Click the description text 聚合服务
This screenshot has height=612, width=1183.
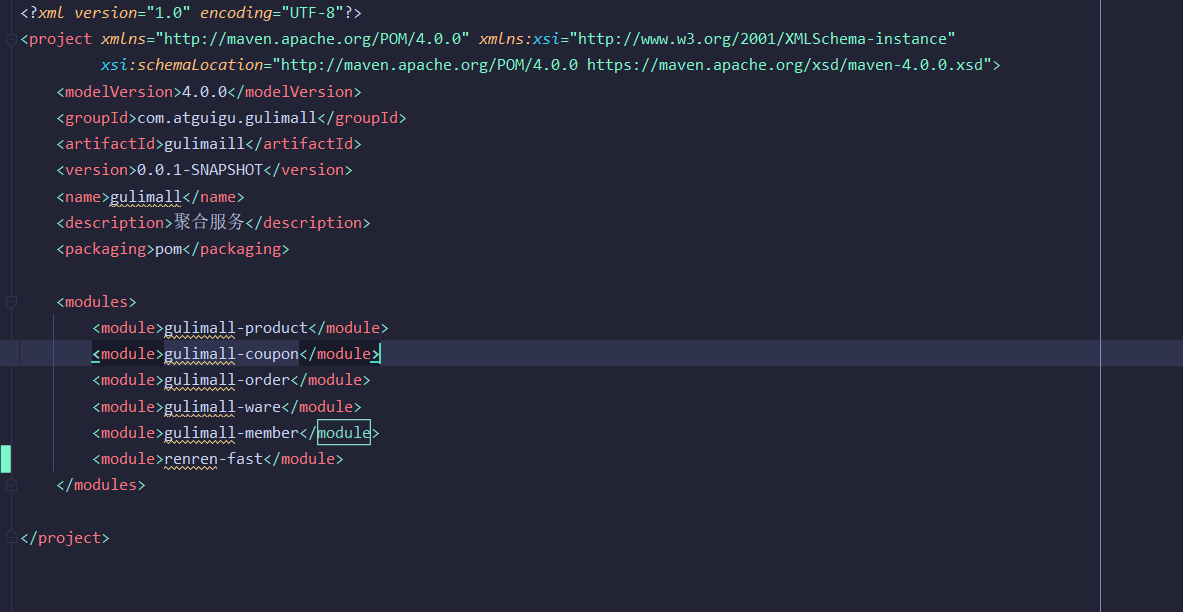point(209,223)
